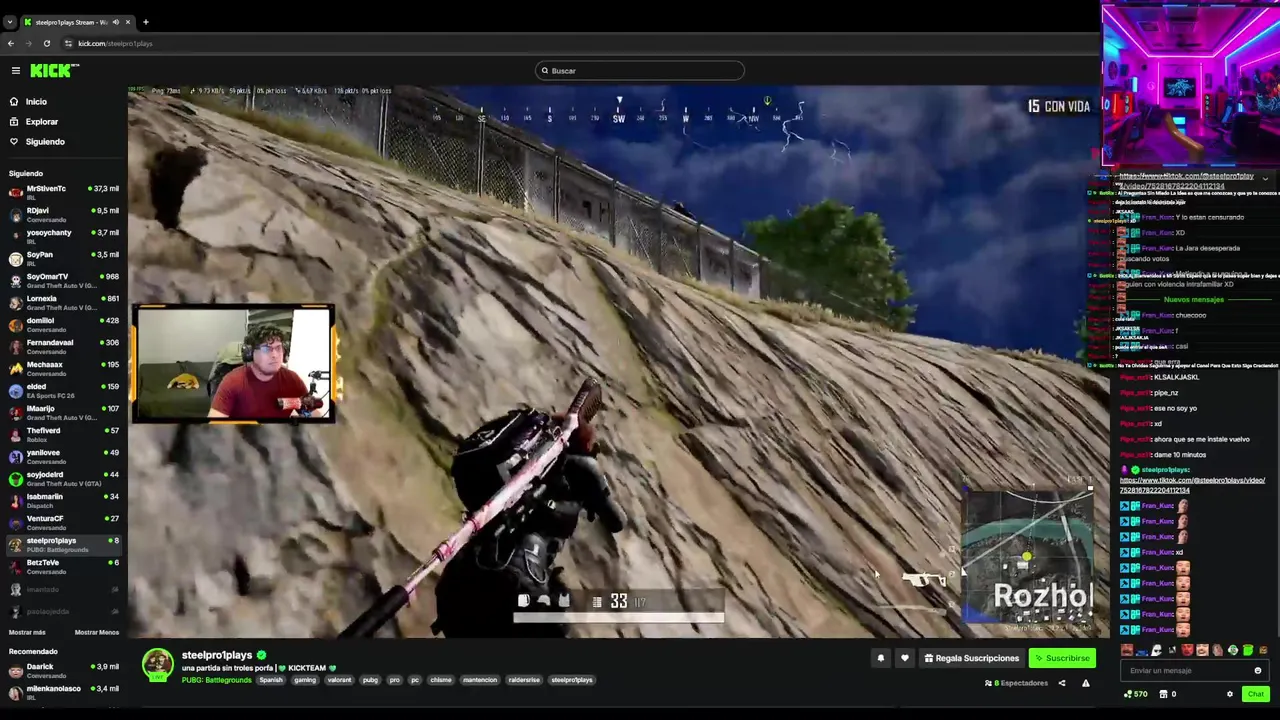Click the browser reload button
The height and width of the screenshot is (720, 1280).
click(46, 43)
